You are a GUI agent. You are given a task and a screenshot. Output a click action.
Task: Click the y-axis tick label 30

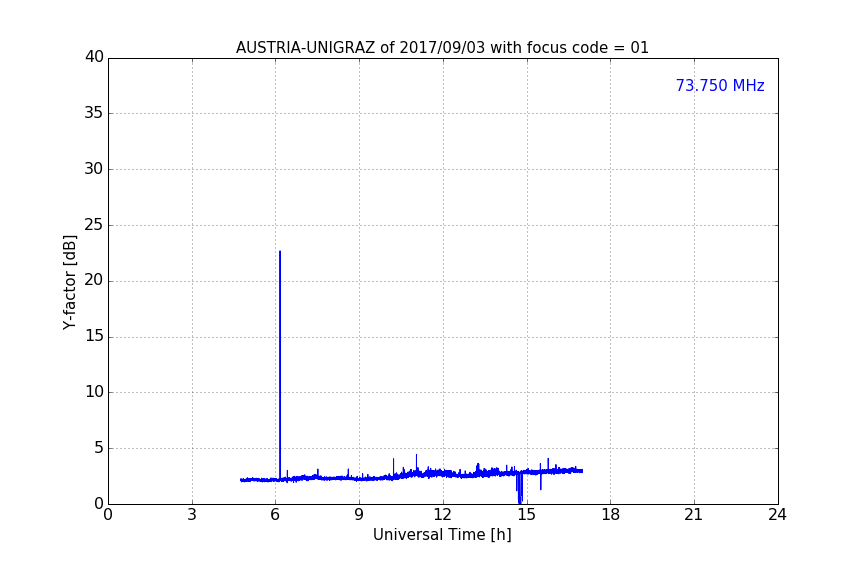94,169
